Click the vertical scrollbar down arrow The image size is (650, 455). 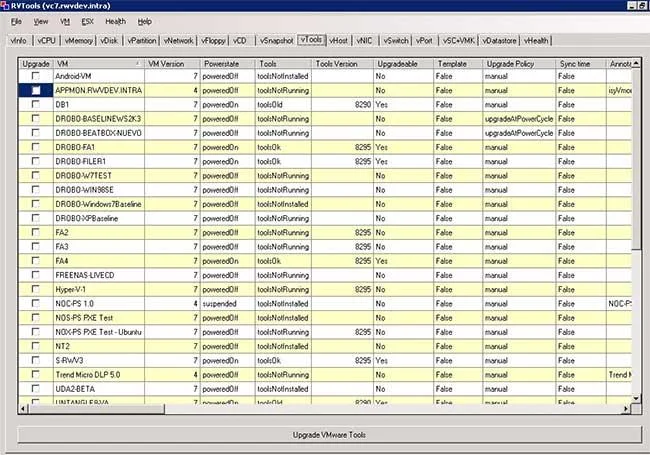click(636, 399)
